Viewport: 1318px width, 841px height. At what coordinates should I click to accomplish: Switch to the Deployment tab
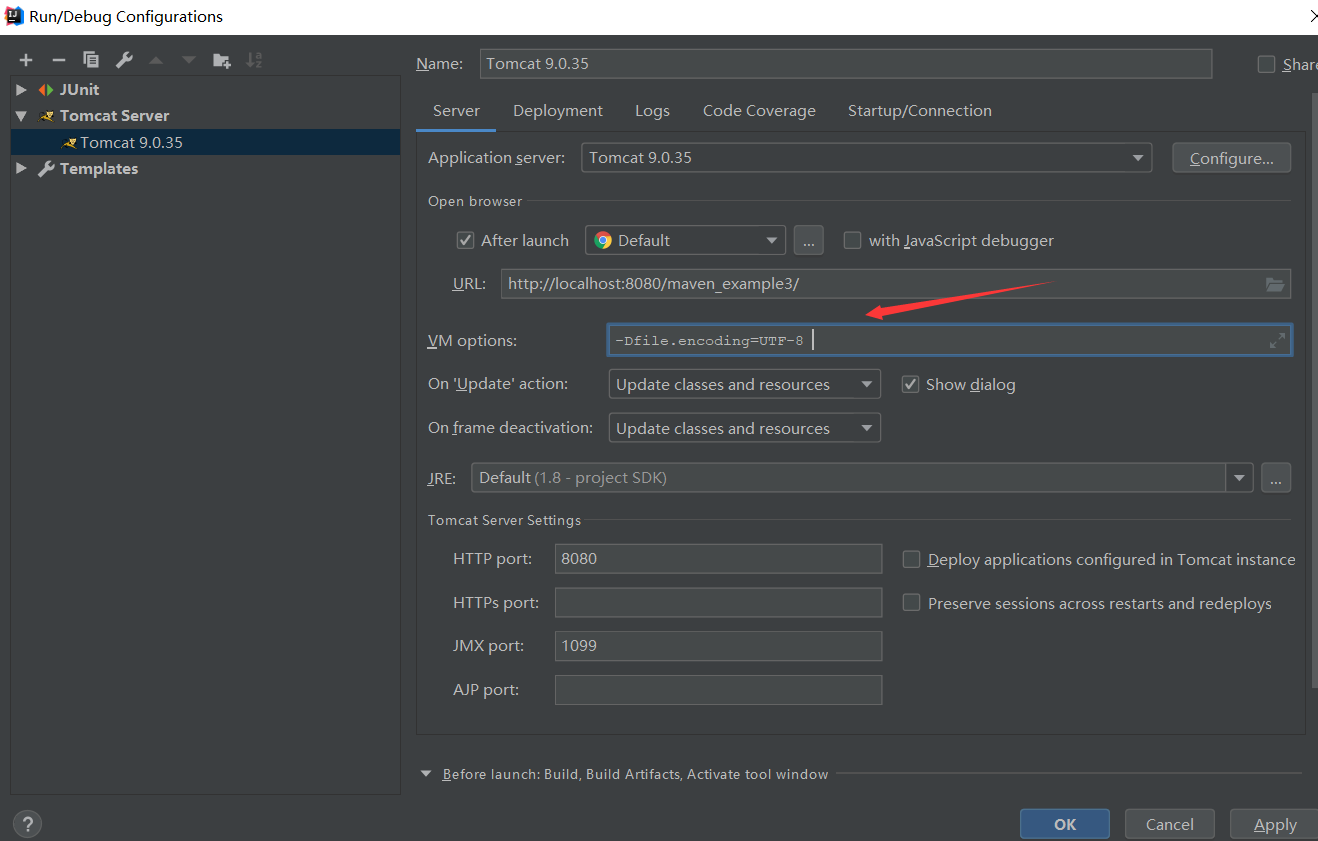click(x=558, y=111)
